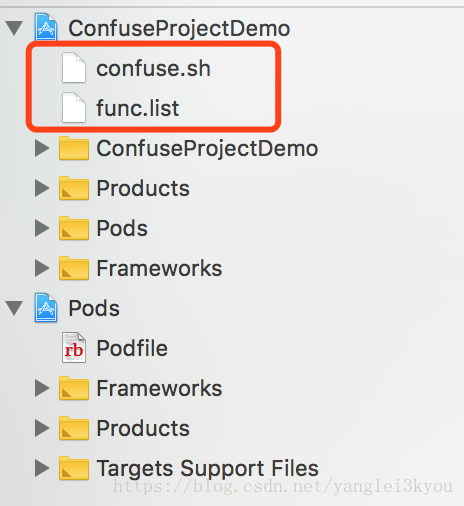
Task: Click the ConfuseProjectDemo subfolder icon
Action: 74,148
